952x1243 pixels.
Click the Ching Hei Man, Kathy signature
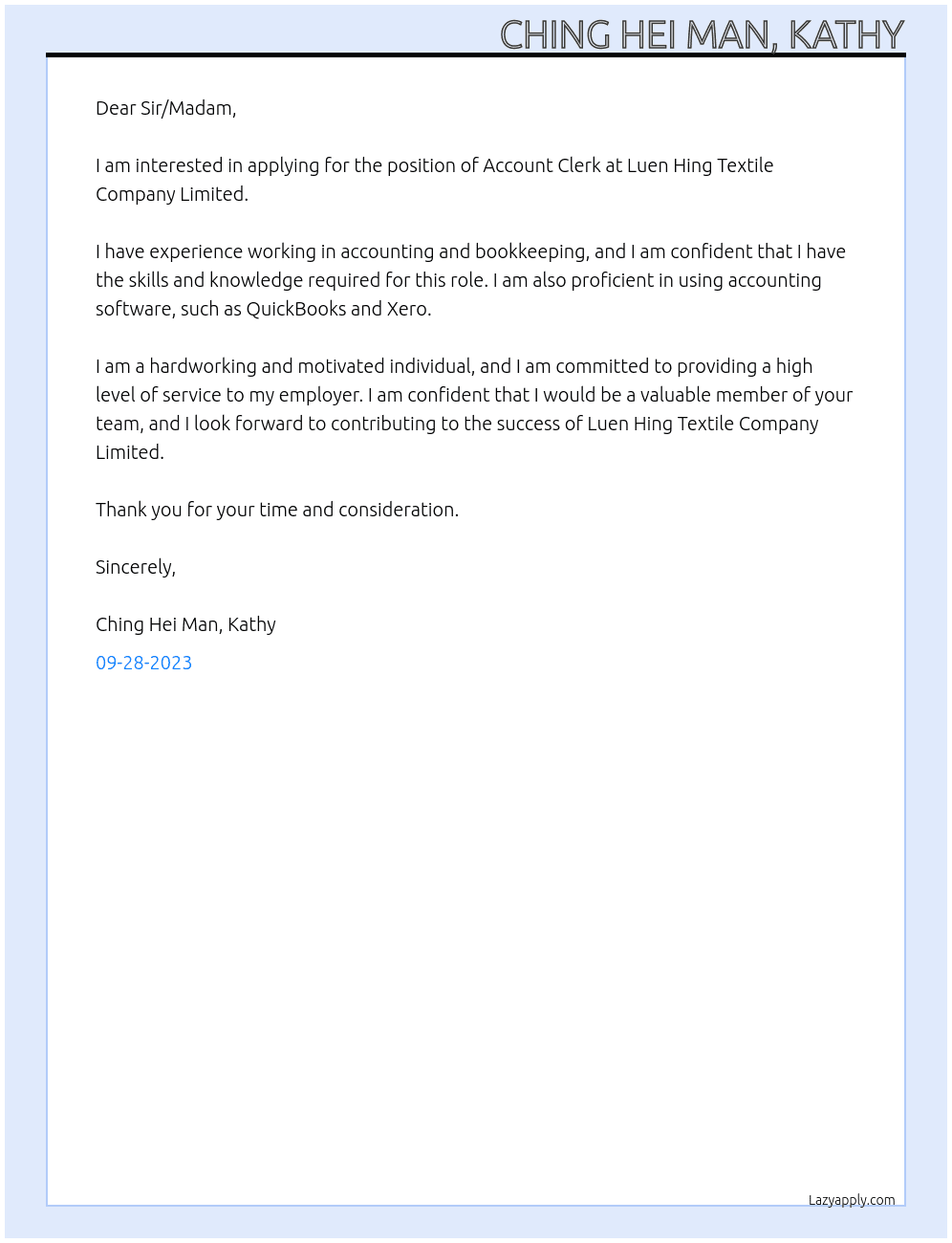(185, 624)
